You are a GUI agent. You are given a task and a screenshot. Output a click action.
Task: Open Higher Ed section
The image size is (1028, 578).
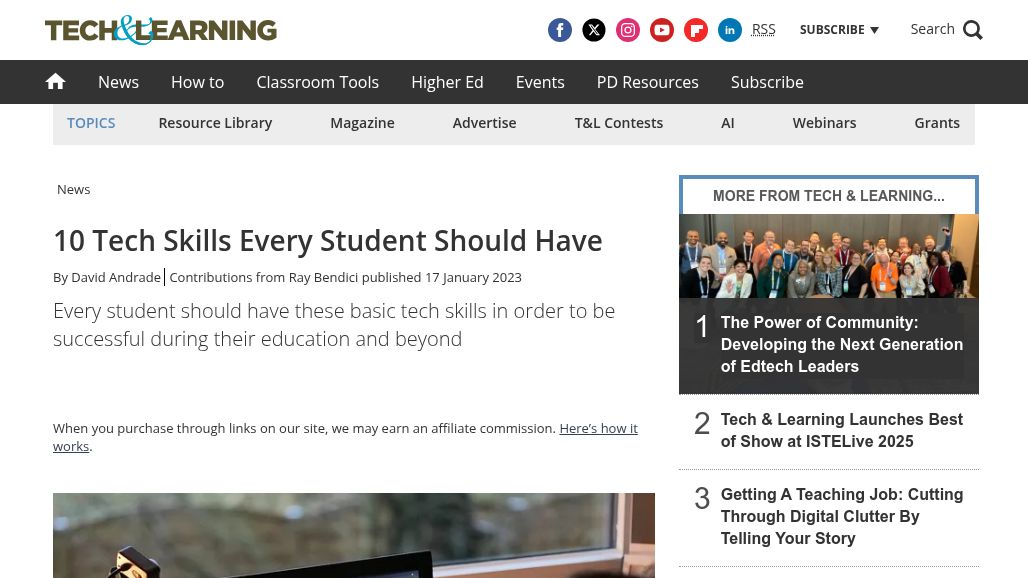[447, 82]
